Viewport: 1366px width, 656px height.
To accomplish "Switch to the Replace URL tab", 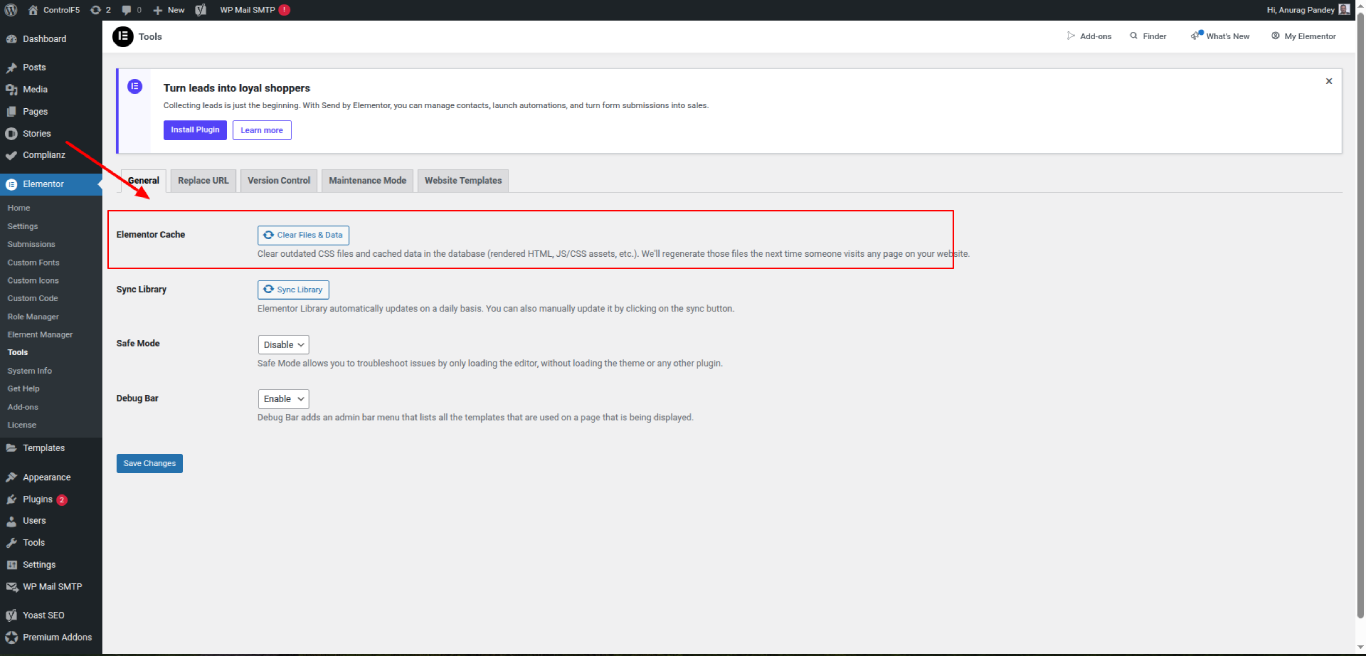I will [203, 180].
